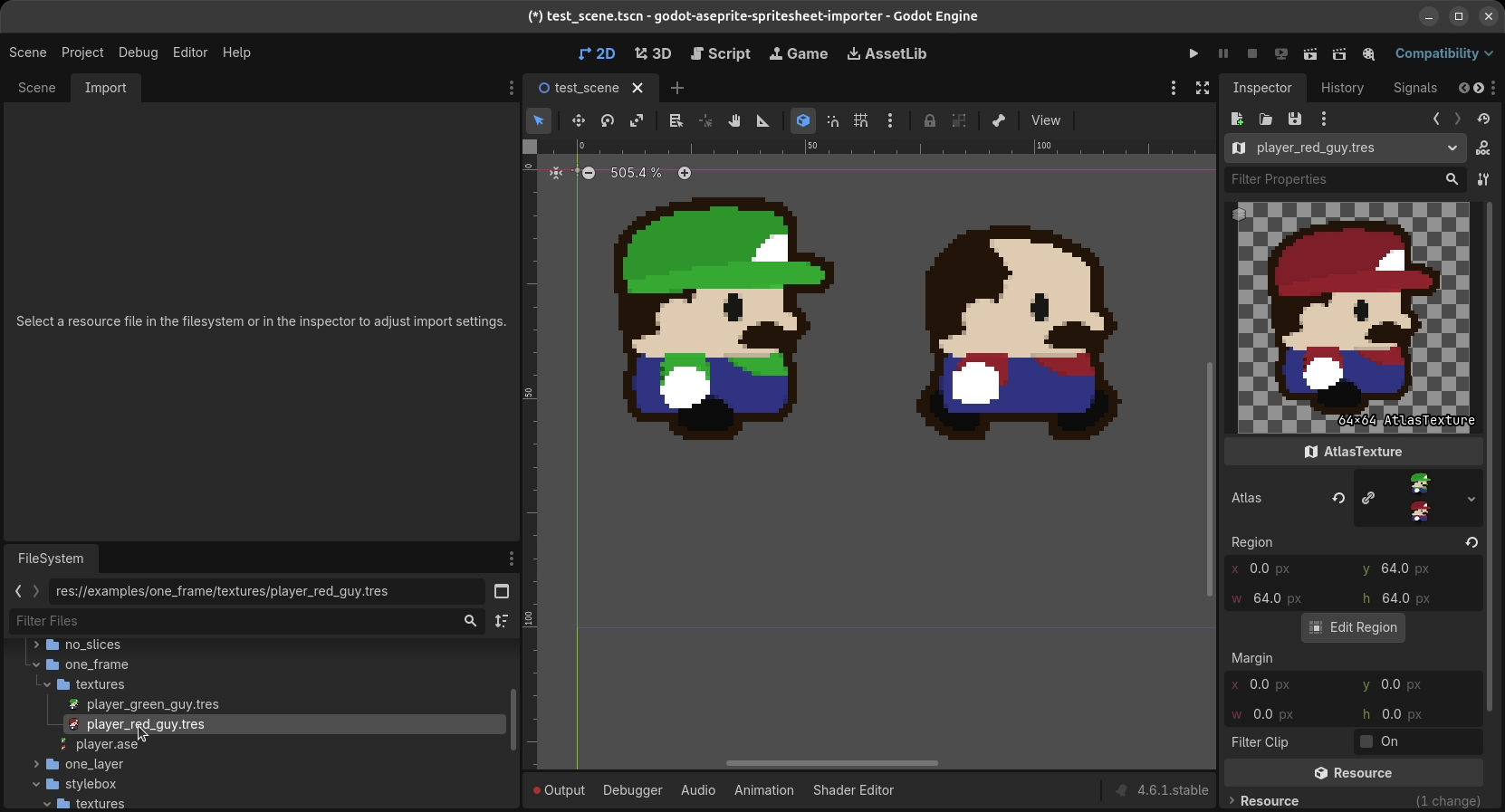This screenshot has height=812, width=1505.
Task: Click the lock selected node icon
Action: point(930,120)
